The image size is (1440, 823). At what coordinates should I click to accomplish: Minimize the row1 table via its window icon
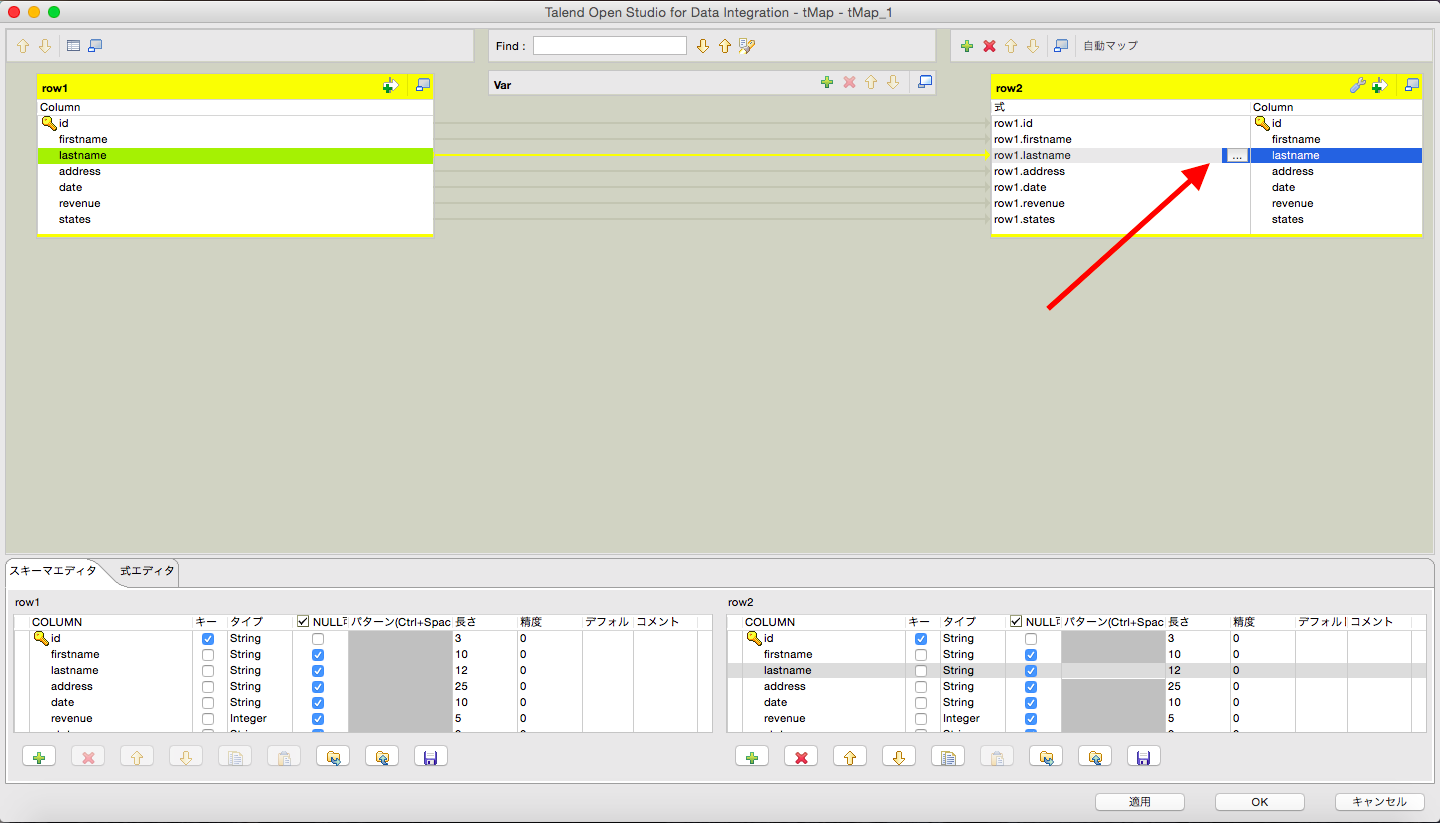[421, 86]
